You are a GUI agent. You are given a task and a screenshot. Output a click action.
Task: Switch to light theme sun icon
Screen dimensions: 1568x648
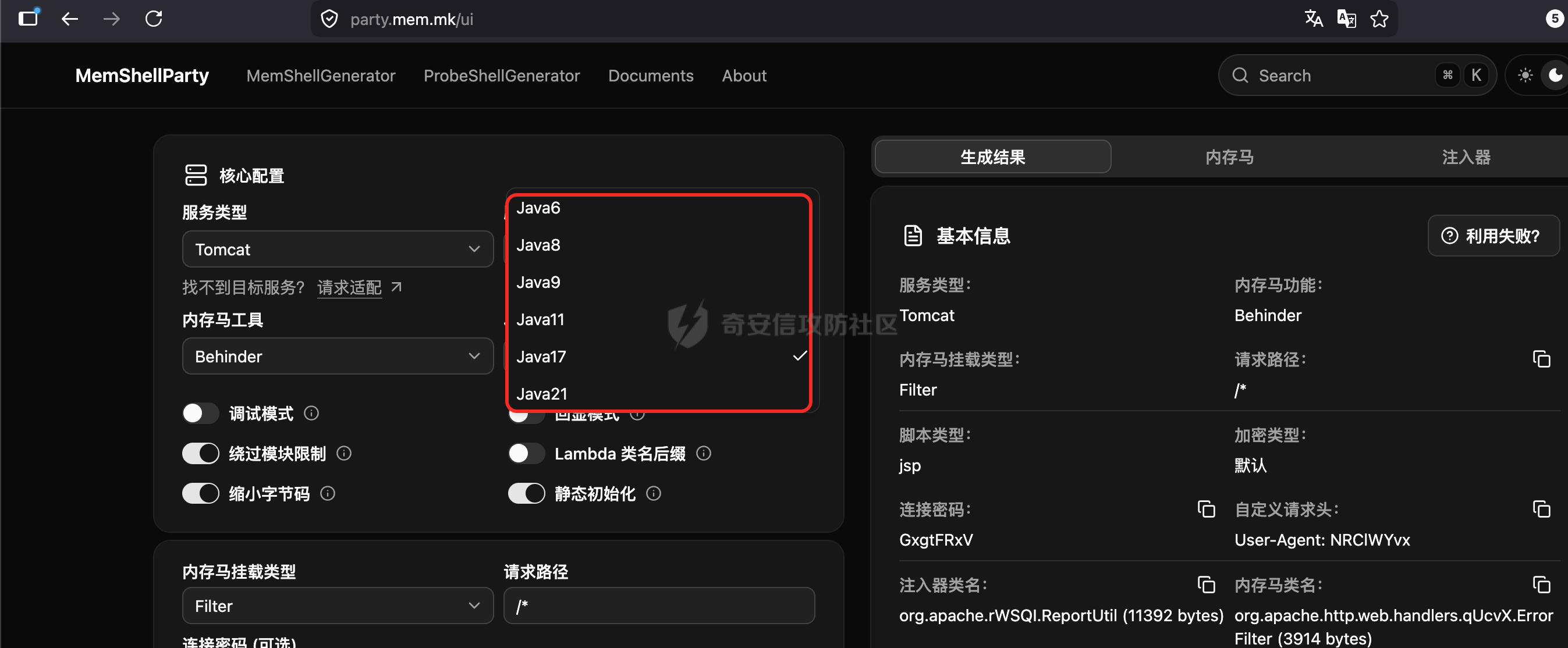pos(1525,75)
